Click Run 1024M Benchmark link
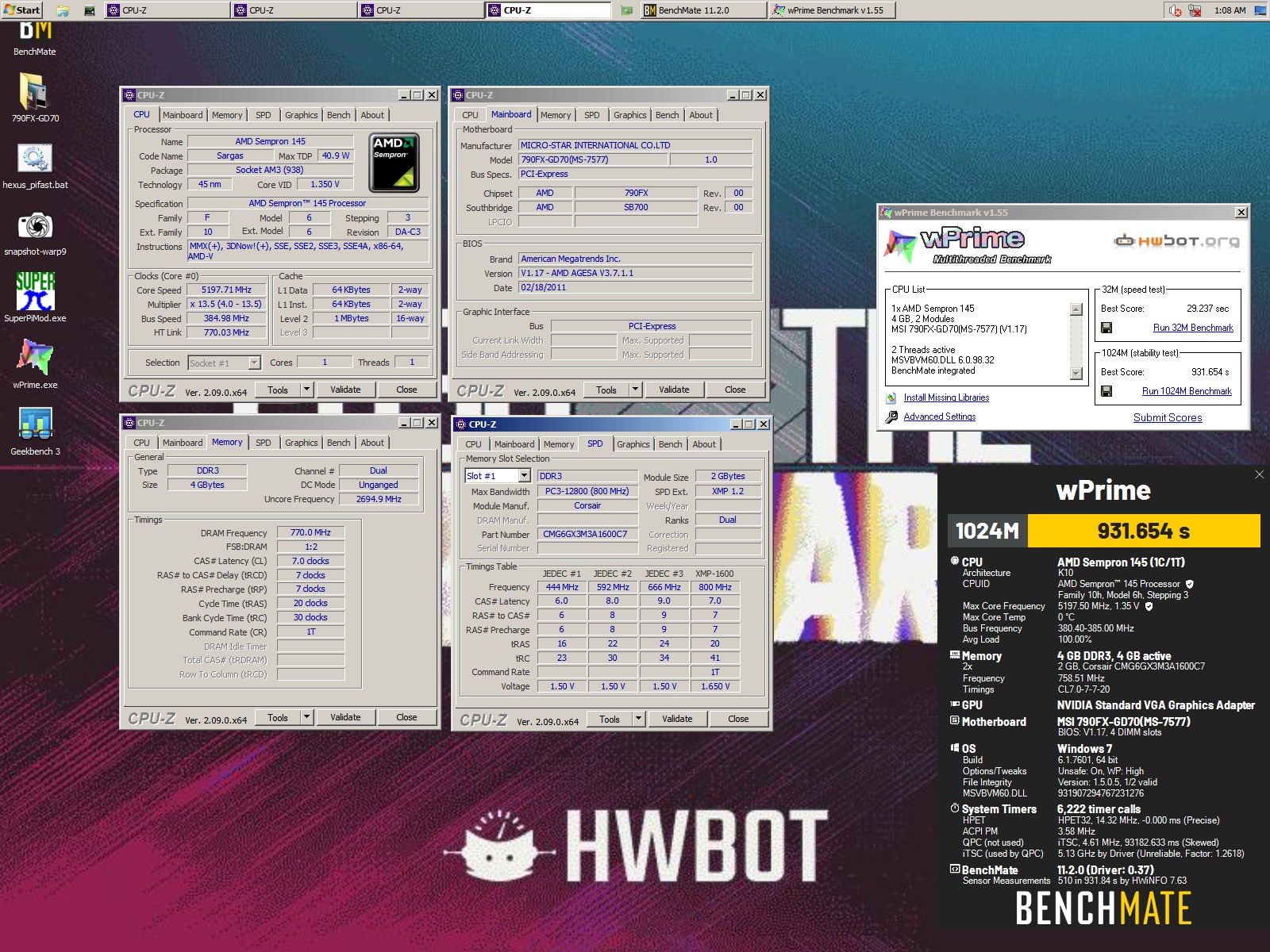This screenshot has height=952, width=1270. point(1187,391)
